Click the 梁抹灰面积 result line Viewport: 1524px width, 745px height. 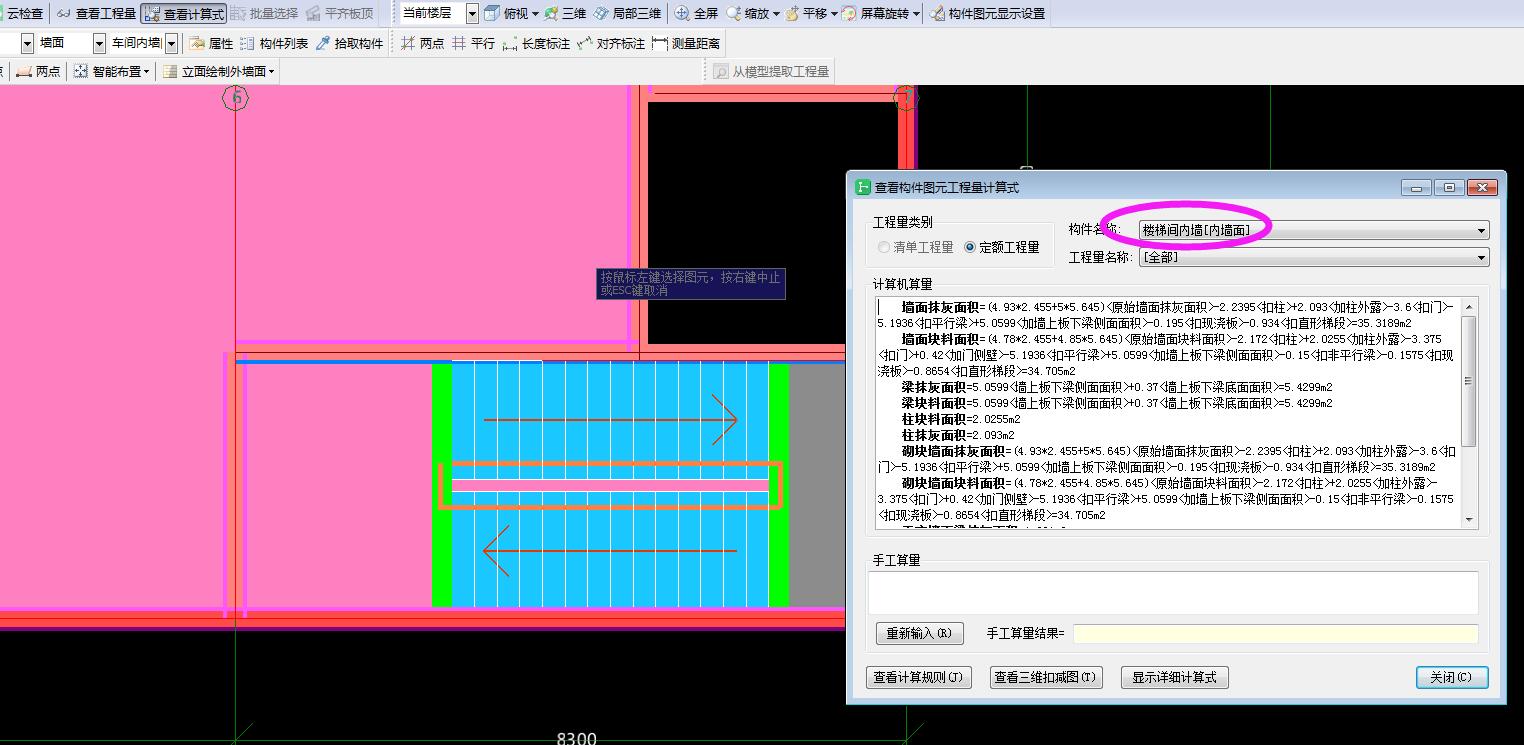pos(1116,387)
